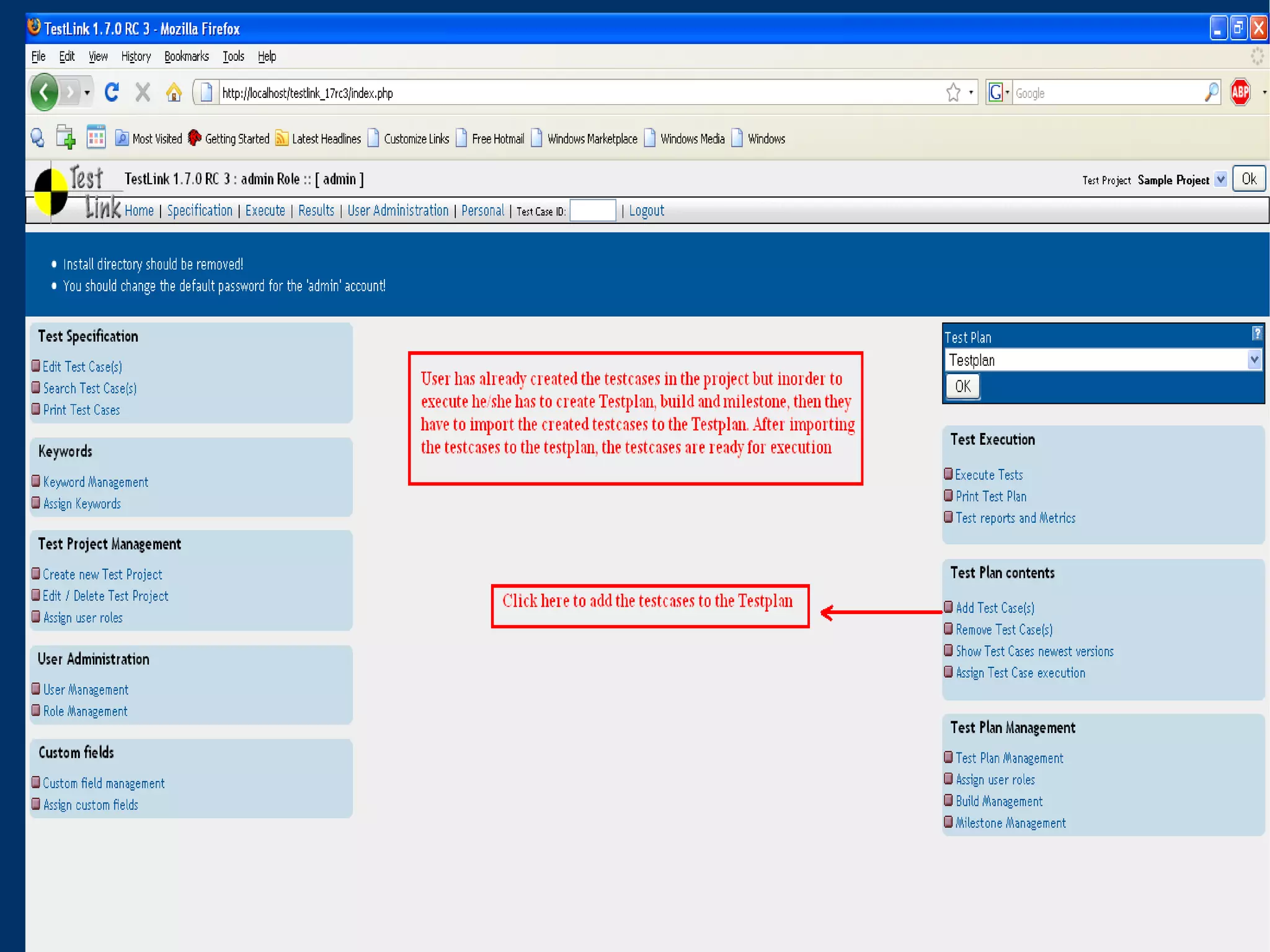Open the Windows Media bookmark
The height and width of the screenshot is (952, 1270).
coord(685,138)
